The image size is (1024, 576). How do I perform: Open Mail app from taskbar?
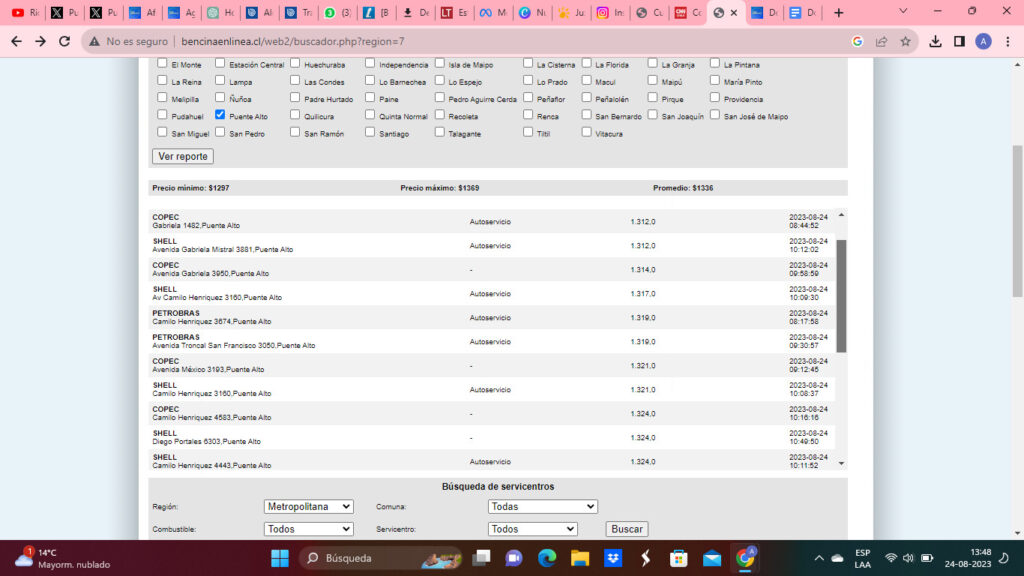[712, 558]
